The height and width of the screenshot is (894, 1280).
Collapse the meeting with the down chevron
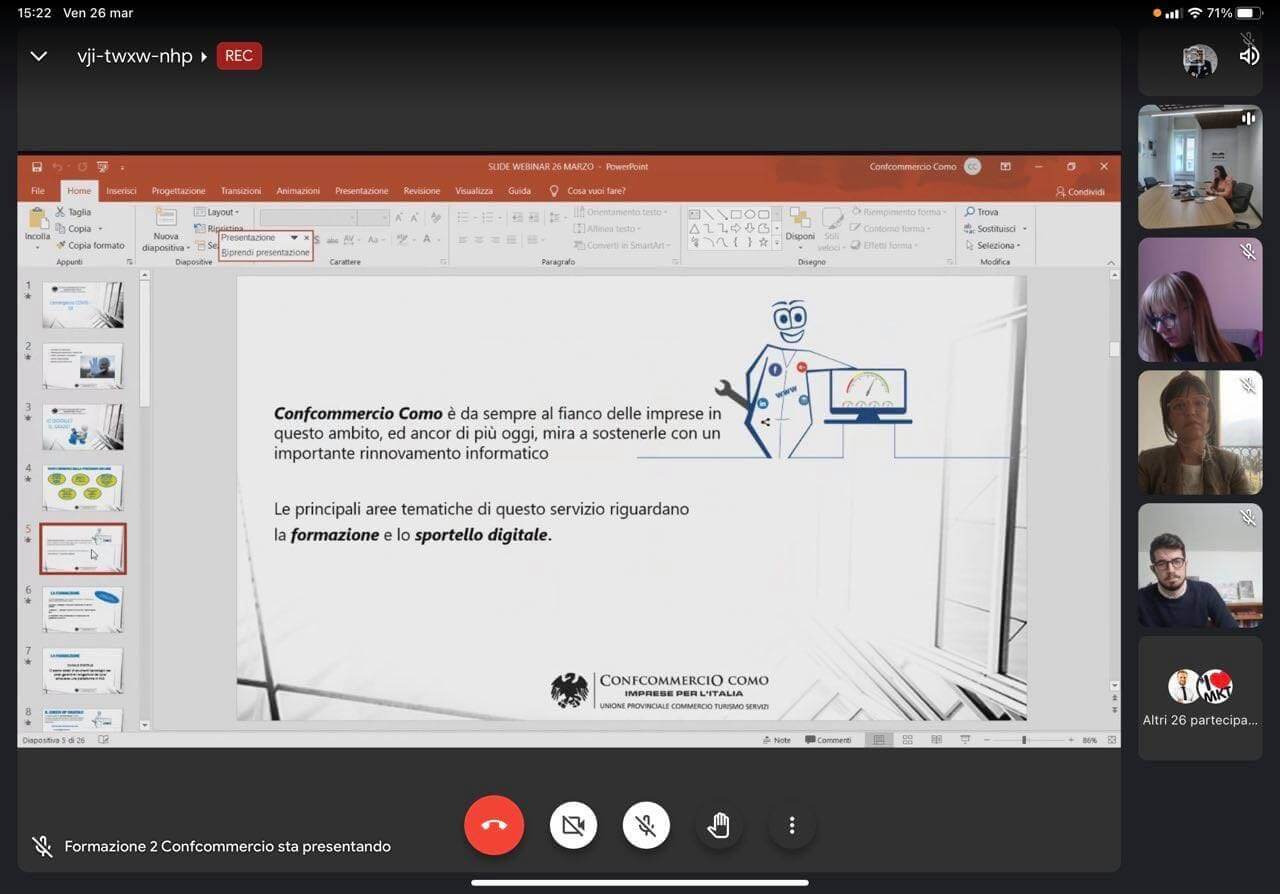point(39,56)
